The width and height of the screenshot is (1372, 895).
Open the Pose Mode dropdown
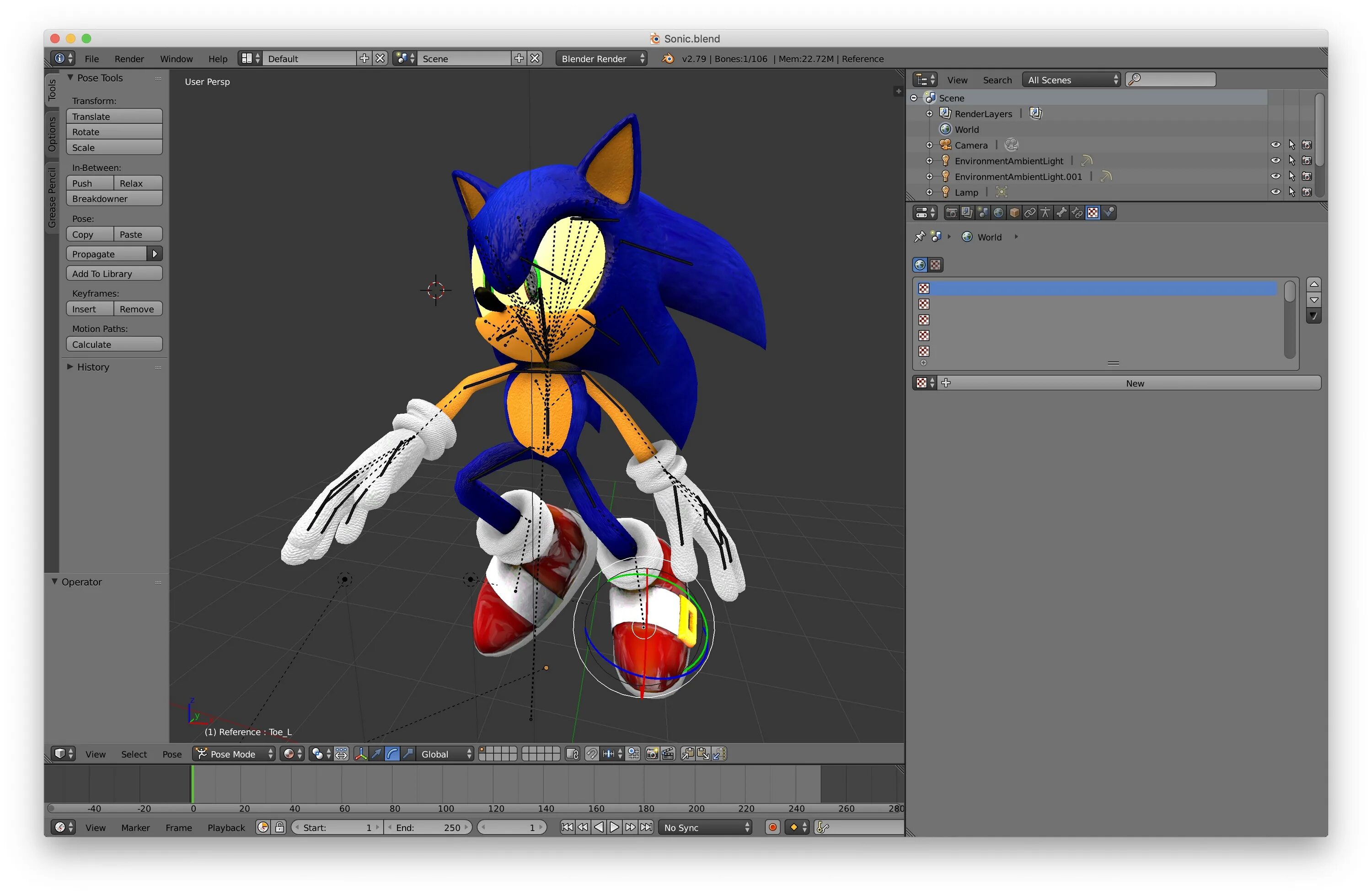(233, 754)
